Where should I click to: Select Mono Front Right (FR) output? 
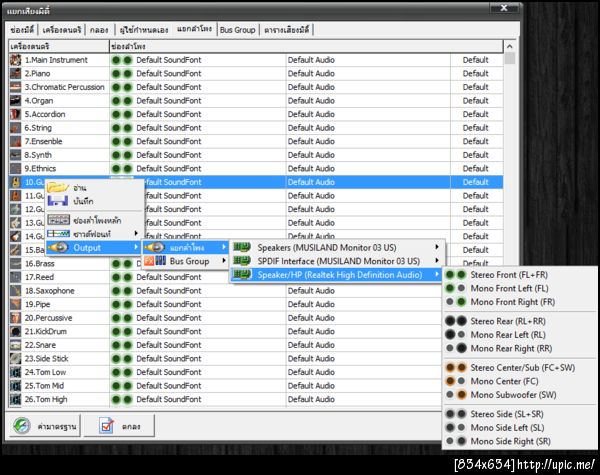click(x=518, y=302)
